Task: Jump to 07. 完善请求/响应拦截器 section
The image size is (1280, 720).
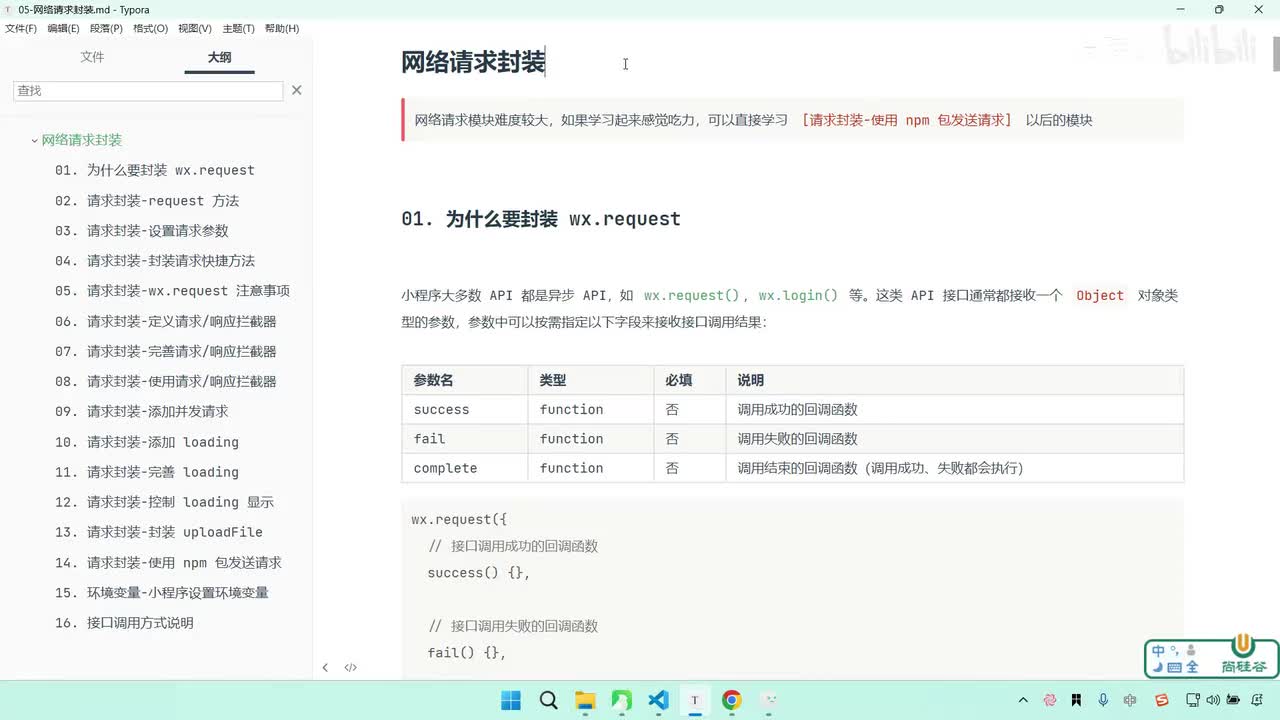Action: [166, 351]
